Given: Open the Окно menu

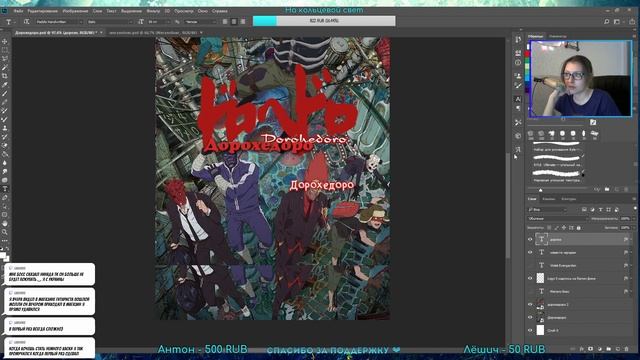Looking at the screenshot, I should pyautogui.click(x=202, y=11).
